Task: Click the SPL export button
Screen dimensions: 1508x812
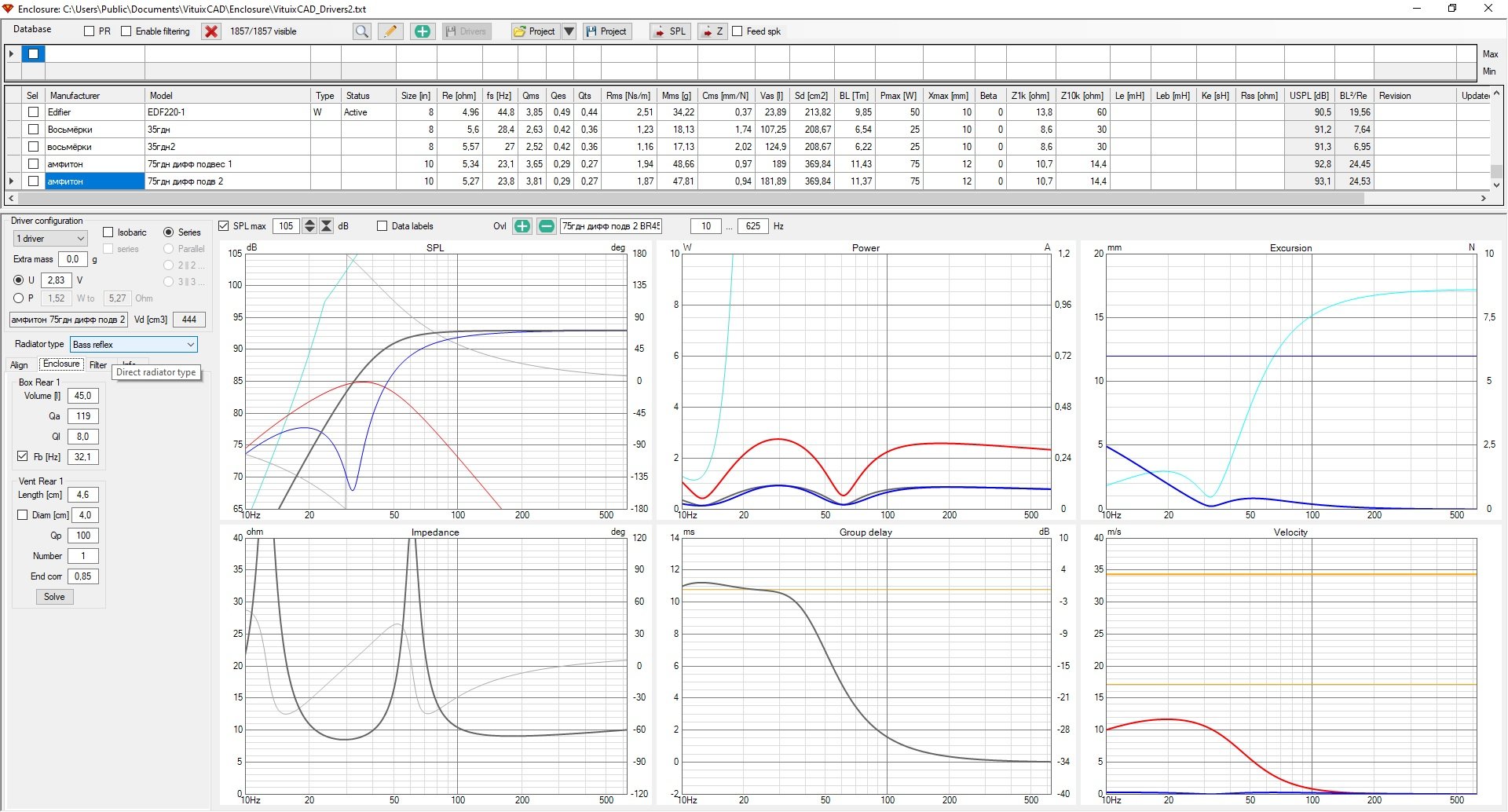Action: click(x=670, y=31)
